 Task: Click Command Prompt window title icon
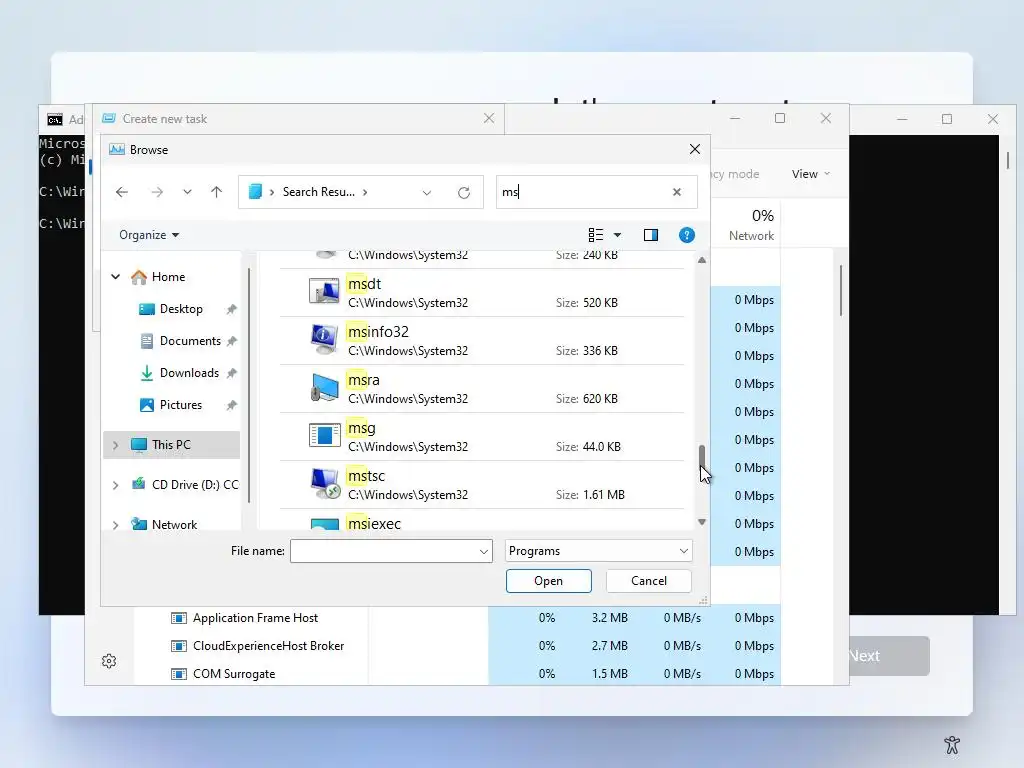coord(55,120)
